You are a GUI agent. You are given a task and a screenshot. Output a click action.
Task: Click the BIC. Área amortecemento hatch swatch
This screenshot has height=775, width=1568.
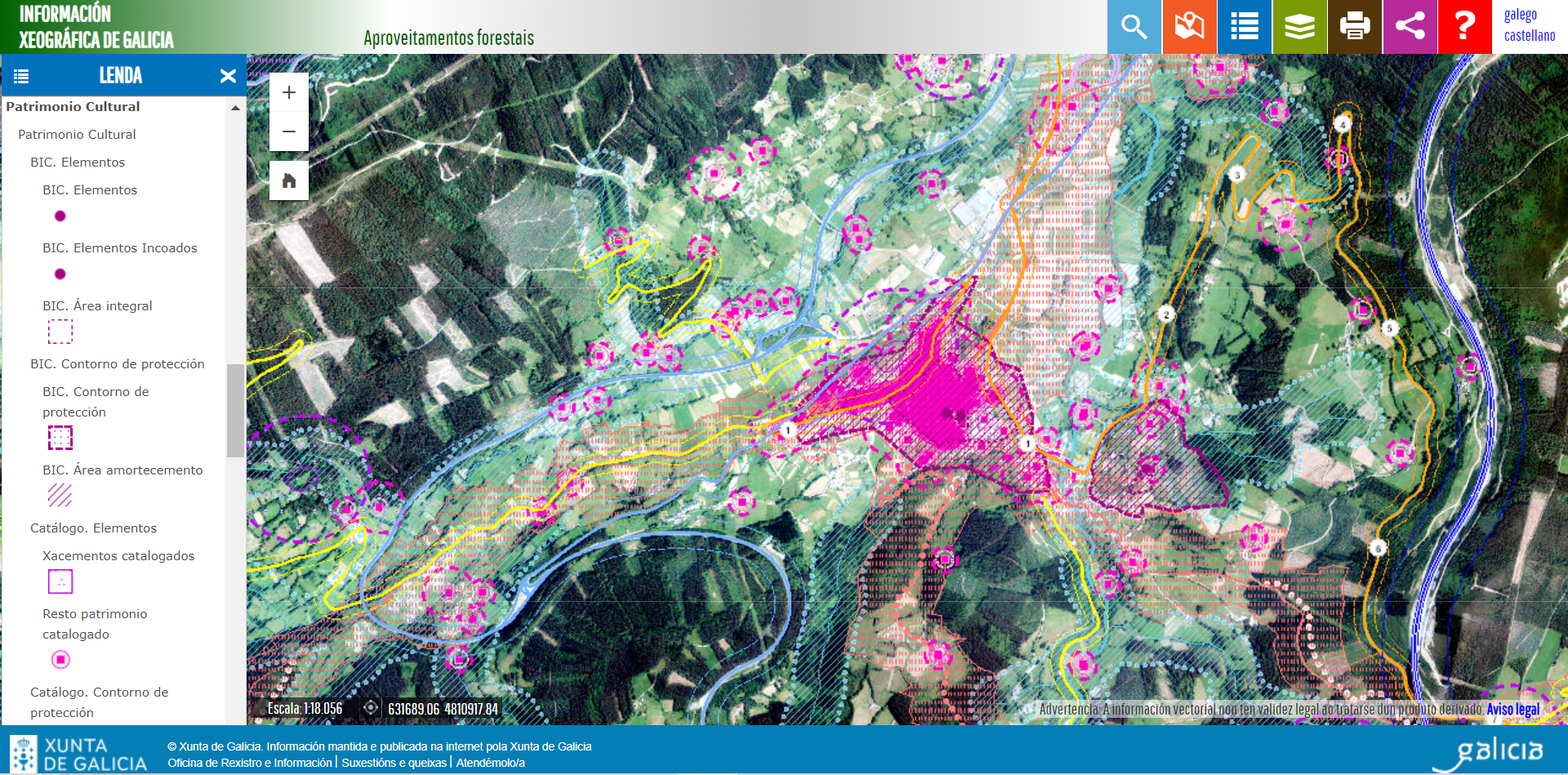click(x=60, y=496)
